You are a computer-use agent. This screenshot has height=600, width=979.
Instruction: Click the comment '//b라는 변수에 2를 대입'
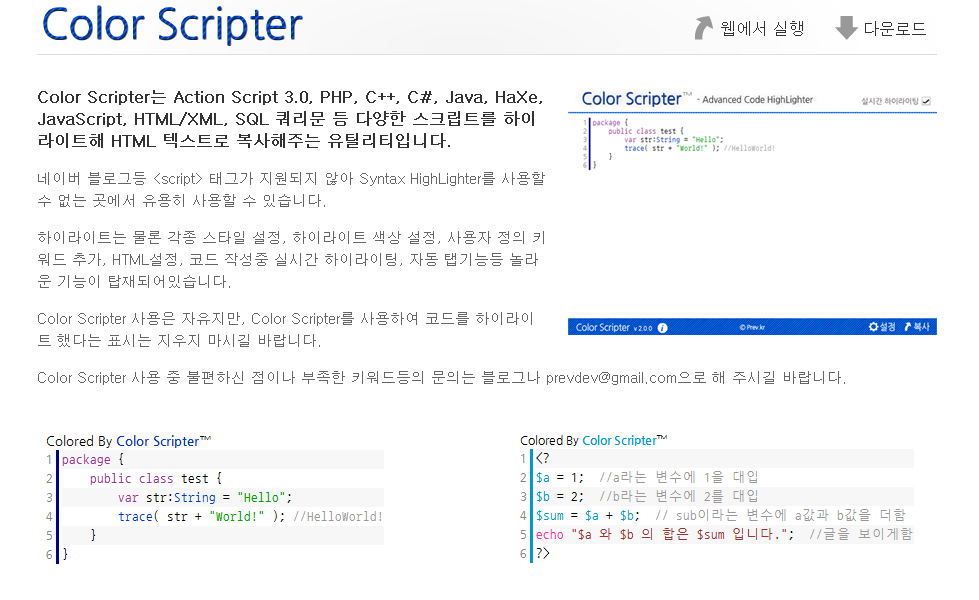[679, 496]
